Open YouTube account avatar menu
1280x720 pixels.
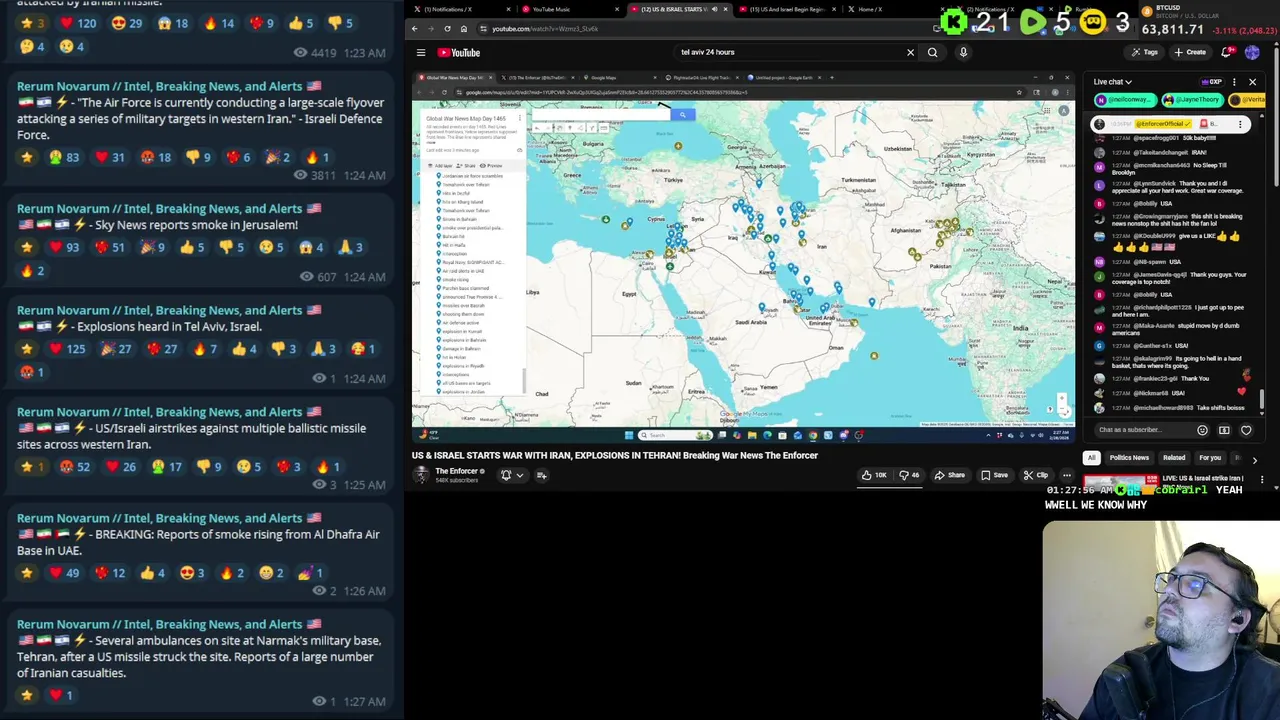[1252, 52]
